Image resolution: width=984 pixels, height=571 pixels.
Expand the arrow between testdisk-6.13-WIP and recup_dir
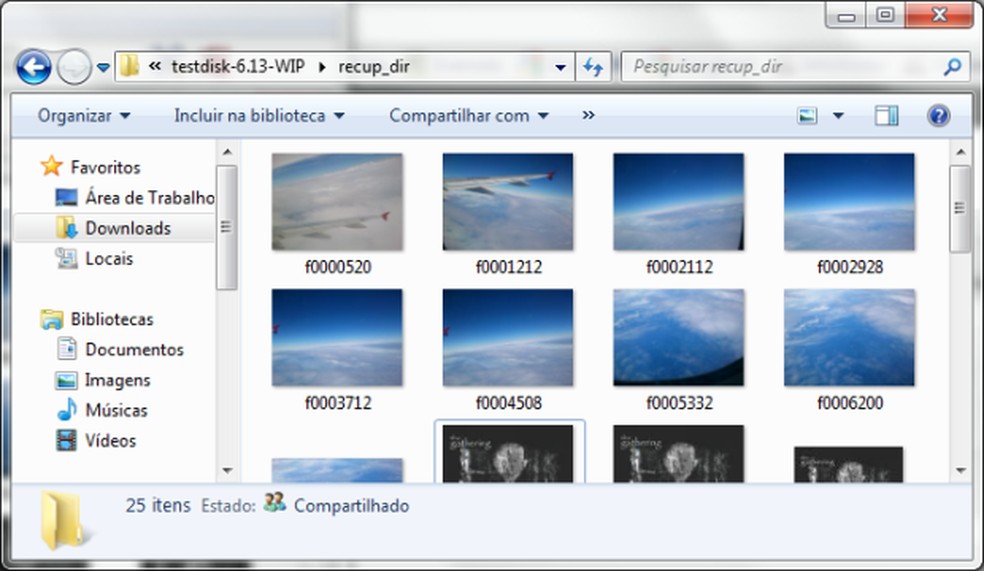(x=322, y=67)
